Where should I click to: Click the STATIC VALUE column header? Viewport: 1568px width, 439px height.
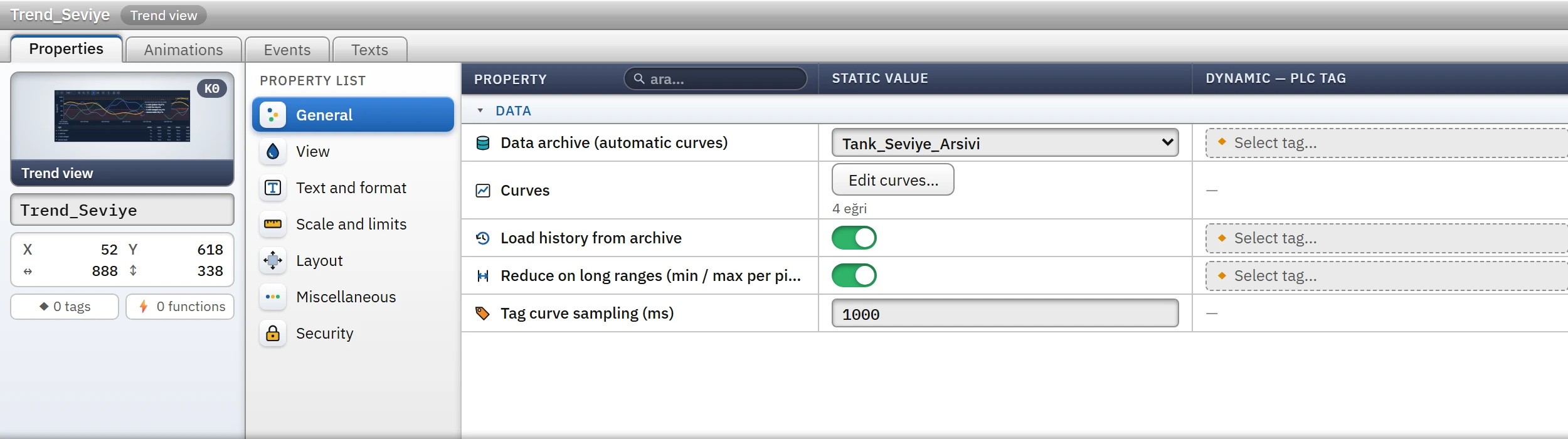[x=880, y=78]
